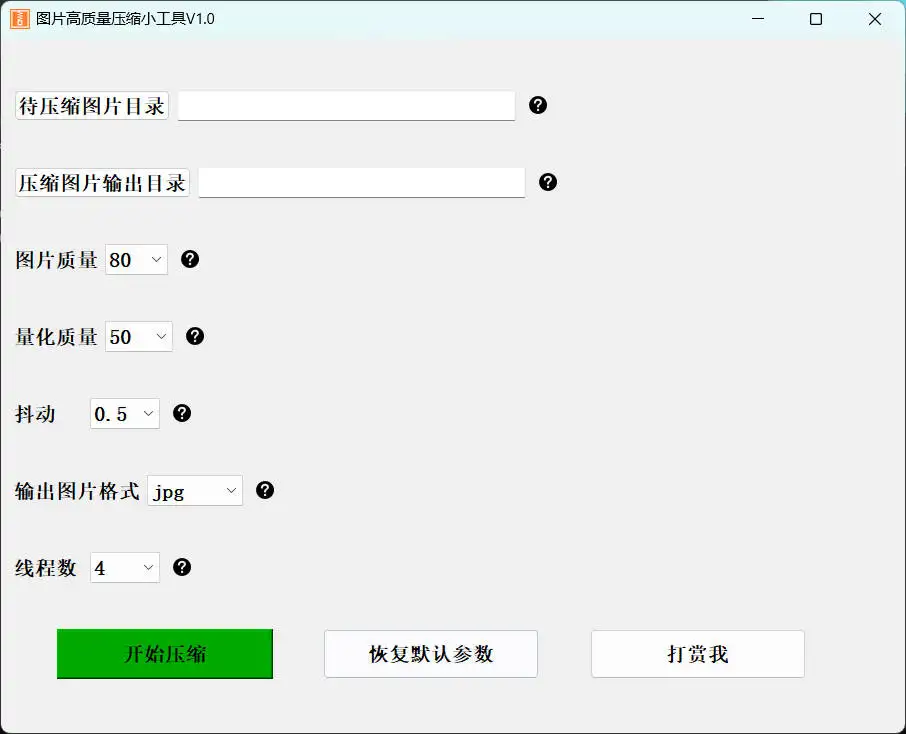Start compression with green 开始压缩 button
Viewport: 906px width, 734px height.
165,654
